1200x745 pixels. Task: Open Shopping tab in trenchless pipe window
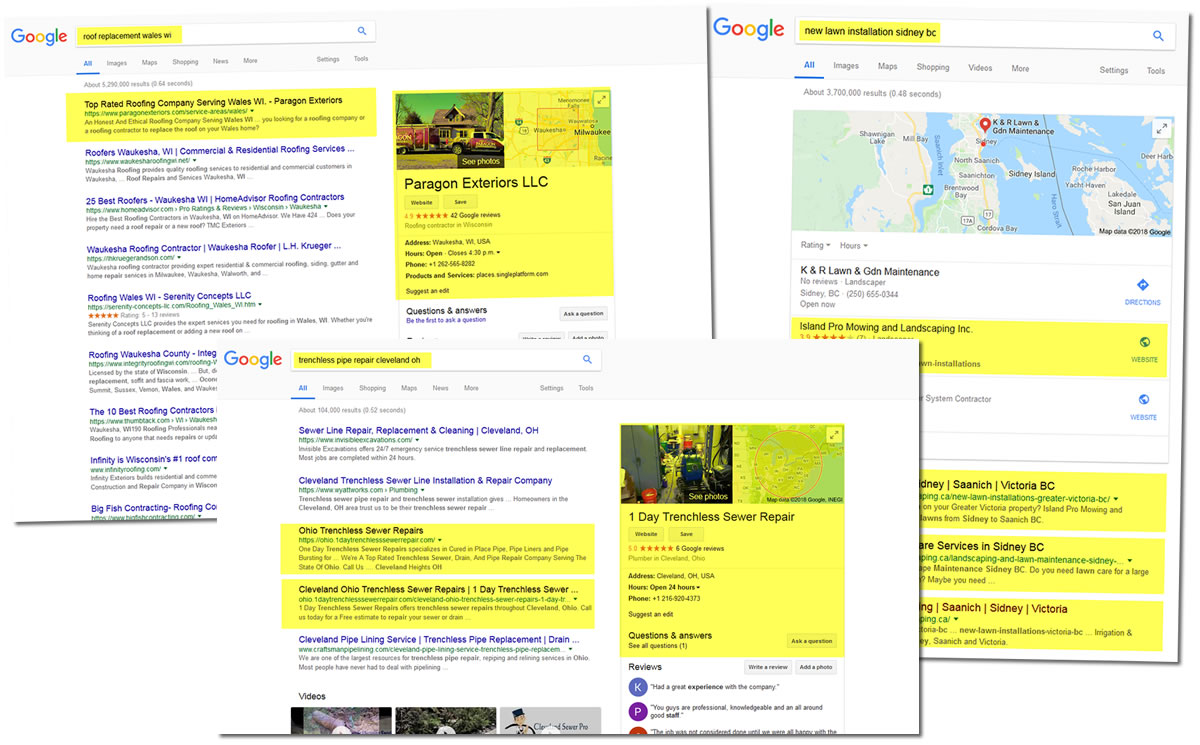pos(372,388)
